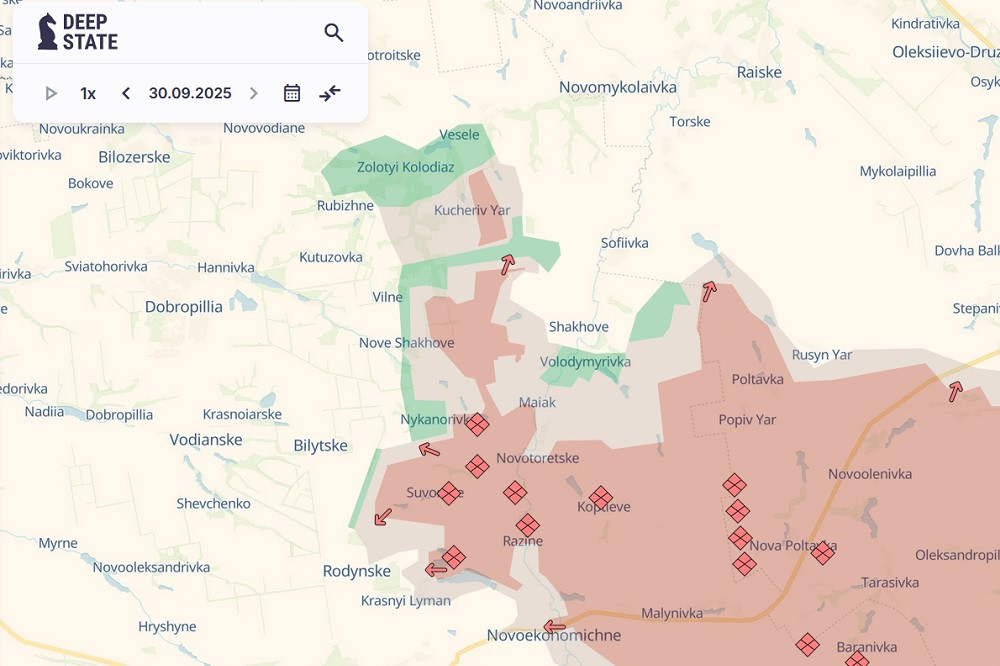Change the 1x playback speed

88,93
